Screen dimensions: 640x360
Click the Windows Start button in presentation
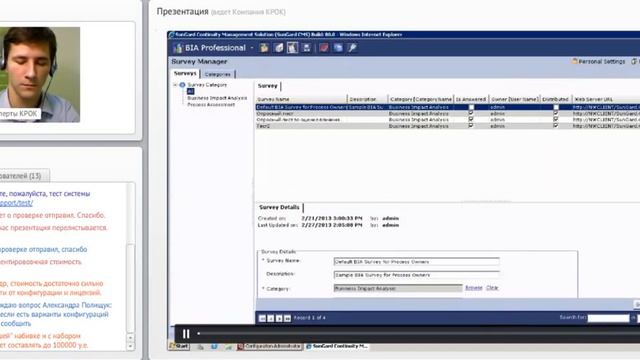click(x=180, y=346)
